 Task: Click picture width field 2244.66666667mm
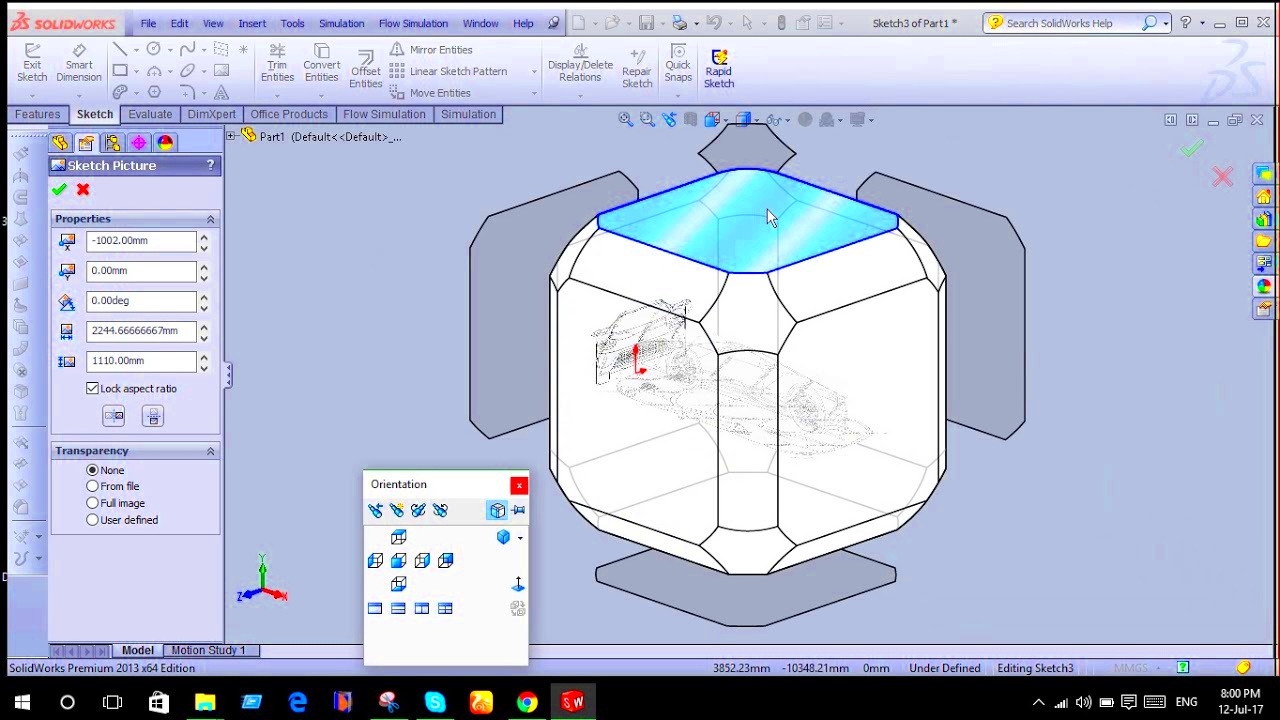click(x=141, y=331)
